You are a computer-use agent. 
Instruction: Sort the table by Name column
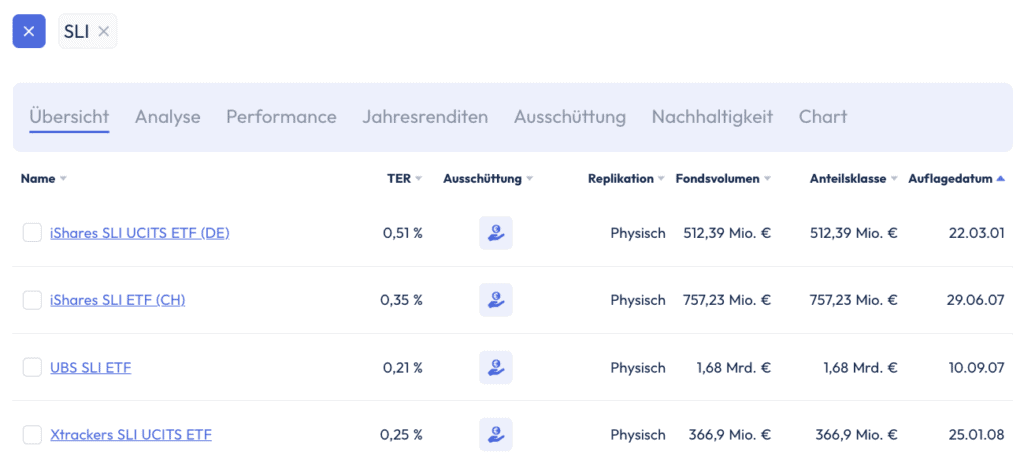point(44,178)
